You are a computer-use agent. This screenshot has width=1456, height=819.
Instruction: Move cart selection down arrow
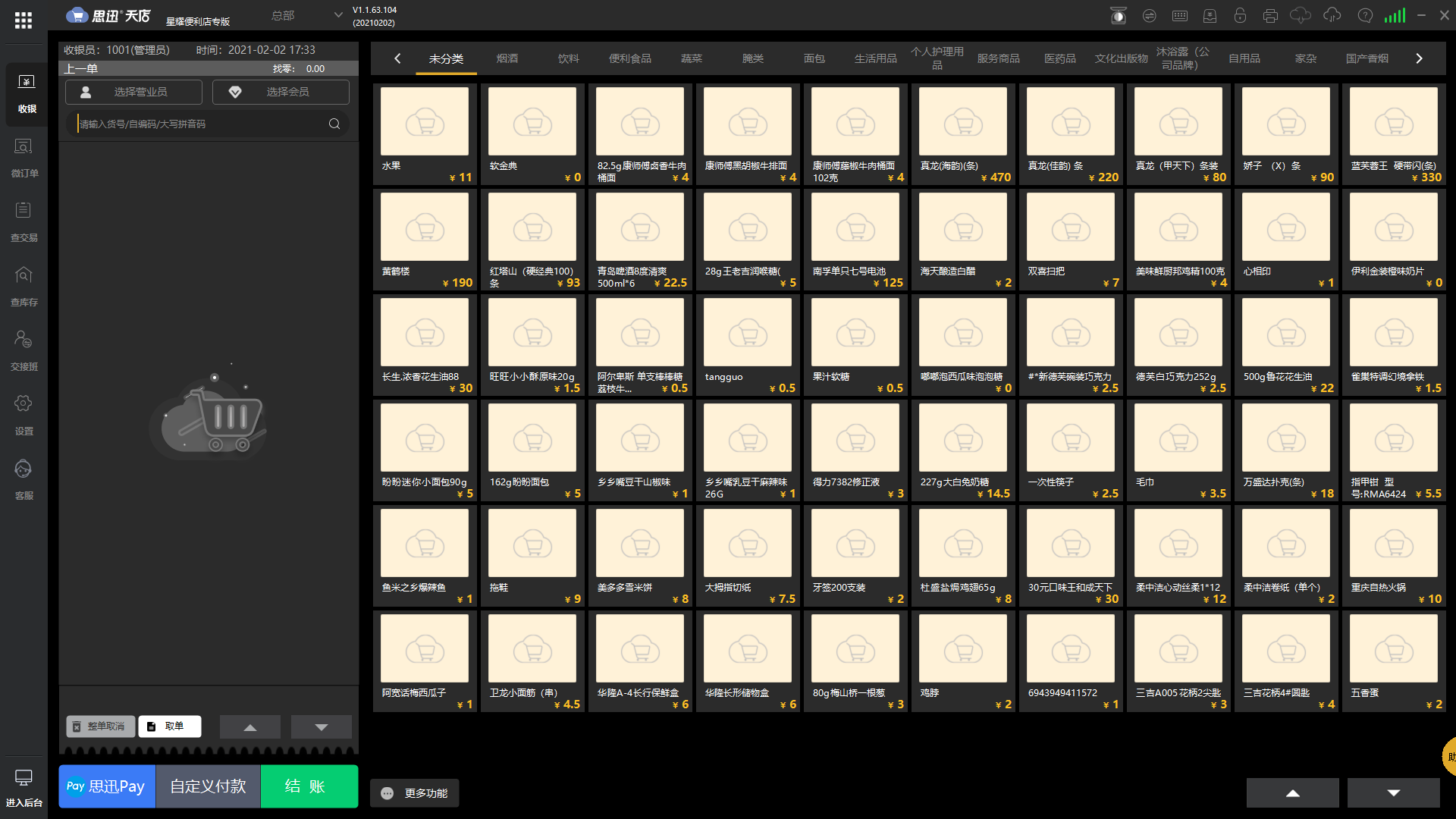click(322, 727)
